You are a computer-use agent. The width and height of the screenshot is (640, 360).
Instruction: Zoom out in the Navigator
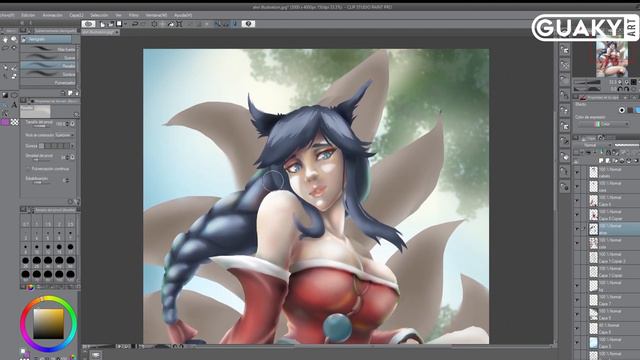620,82
